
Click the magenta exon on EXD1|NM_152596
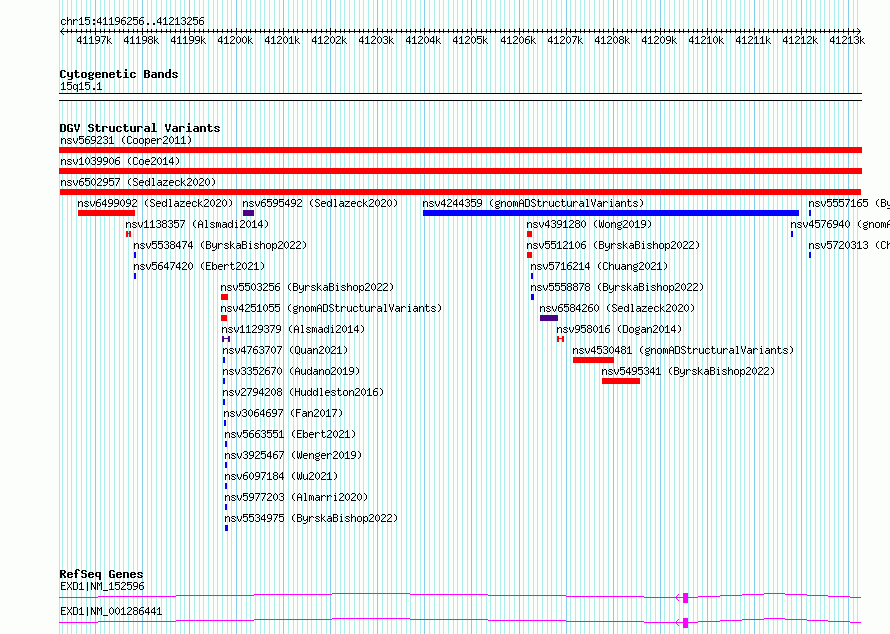(686, 598)
